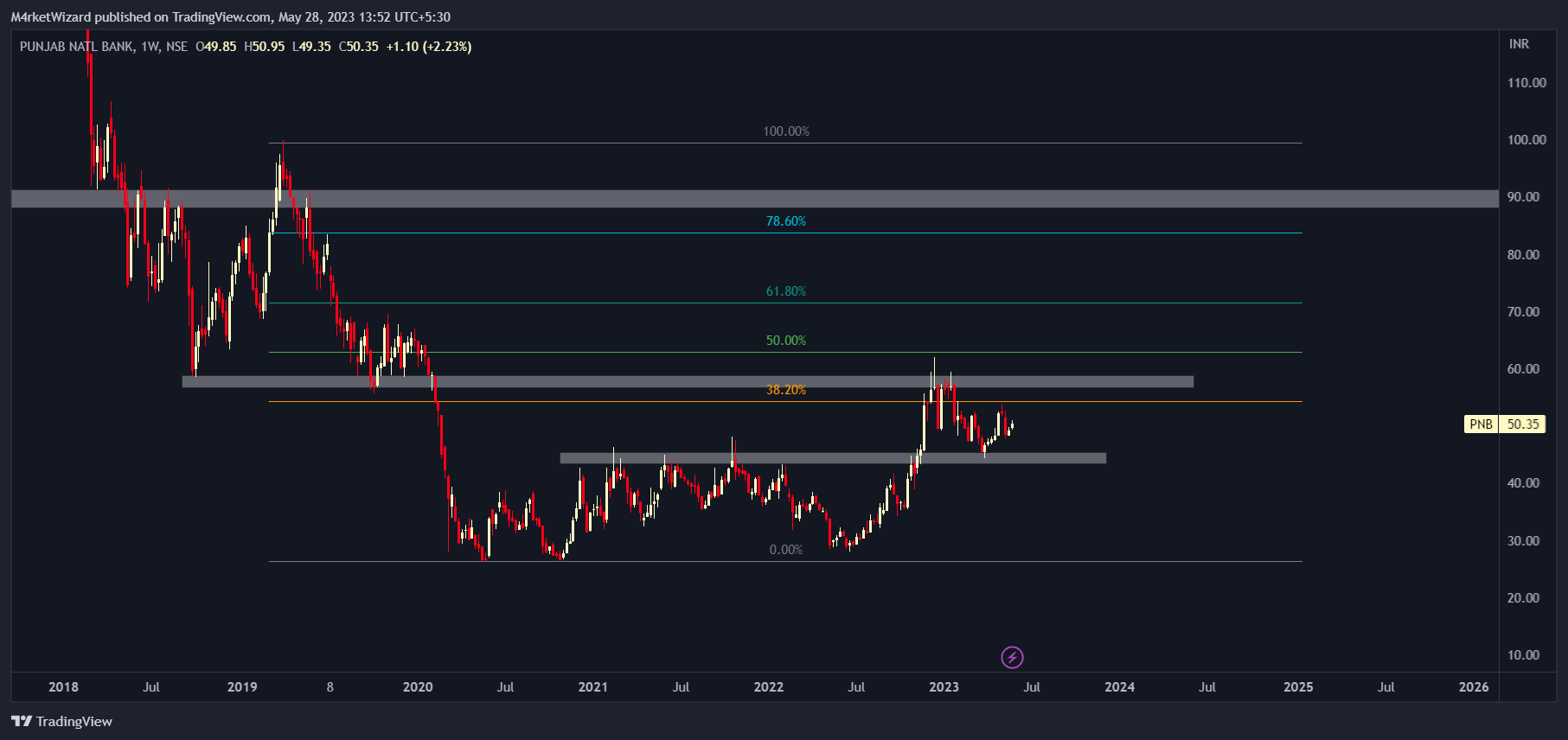Select the gray support zone near 44.00

point(833,458)
